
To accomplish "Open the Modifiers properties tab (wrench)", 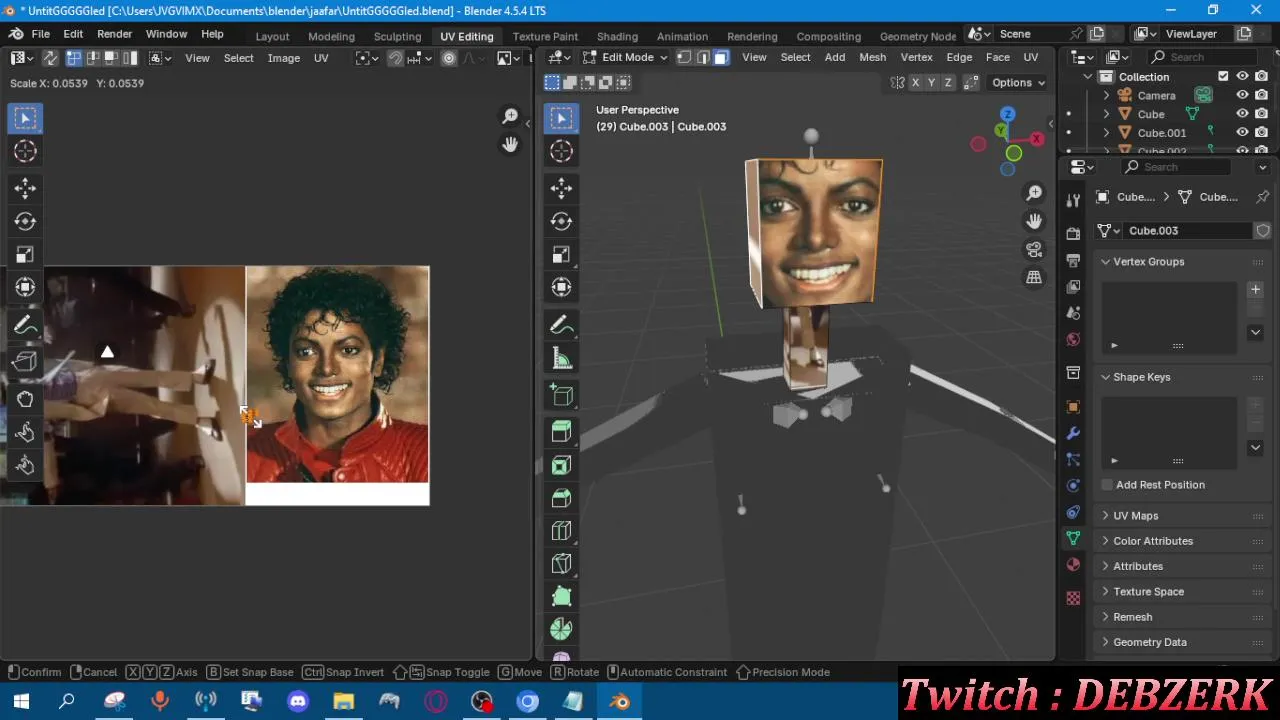I will tap(1073, 433).
